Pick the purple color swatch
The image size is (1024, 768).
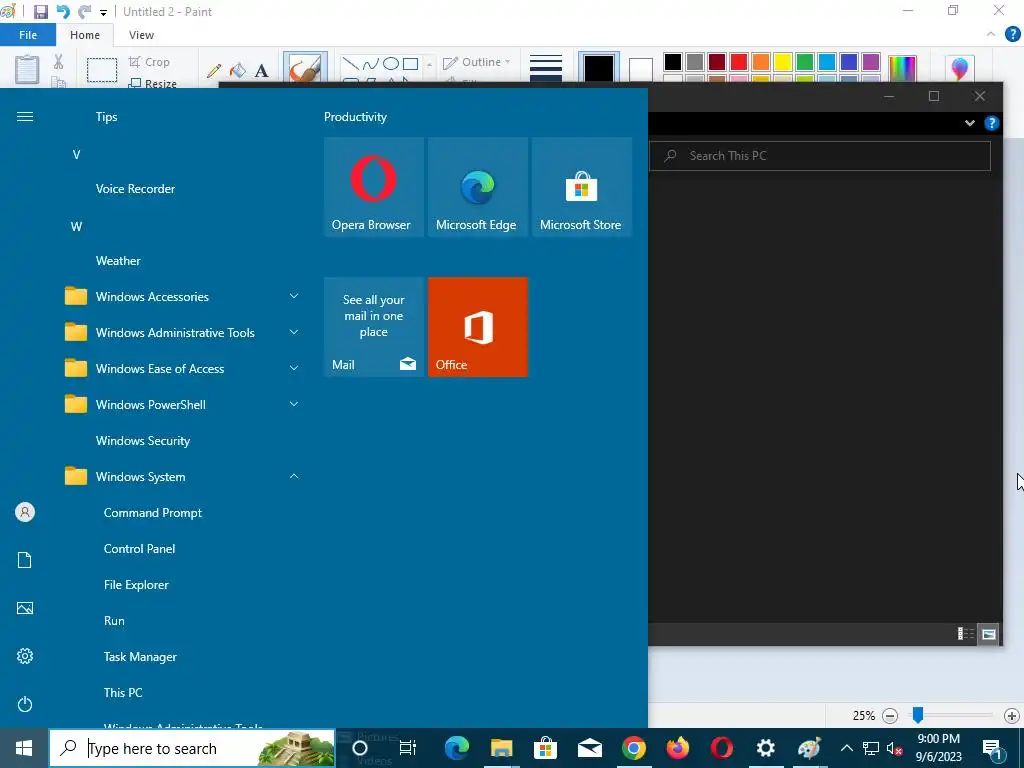click(x=871, y=62)
